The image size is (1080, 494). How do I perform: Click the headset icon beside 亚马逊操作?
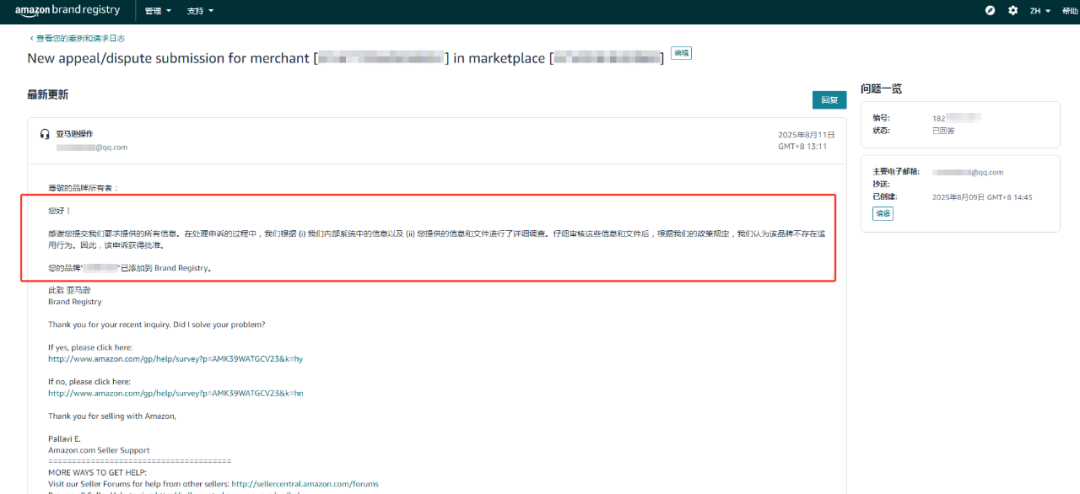[x=45, y=134]
